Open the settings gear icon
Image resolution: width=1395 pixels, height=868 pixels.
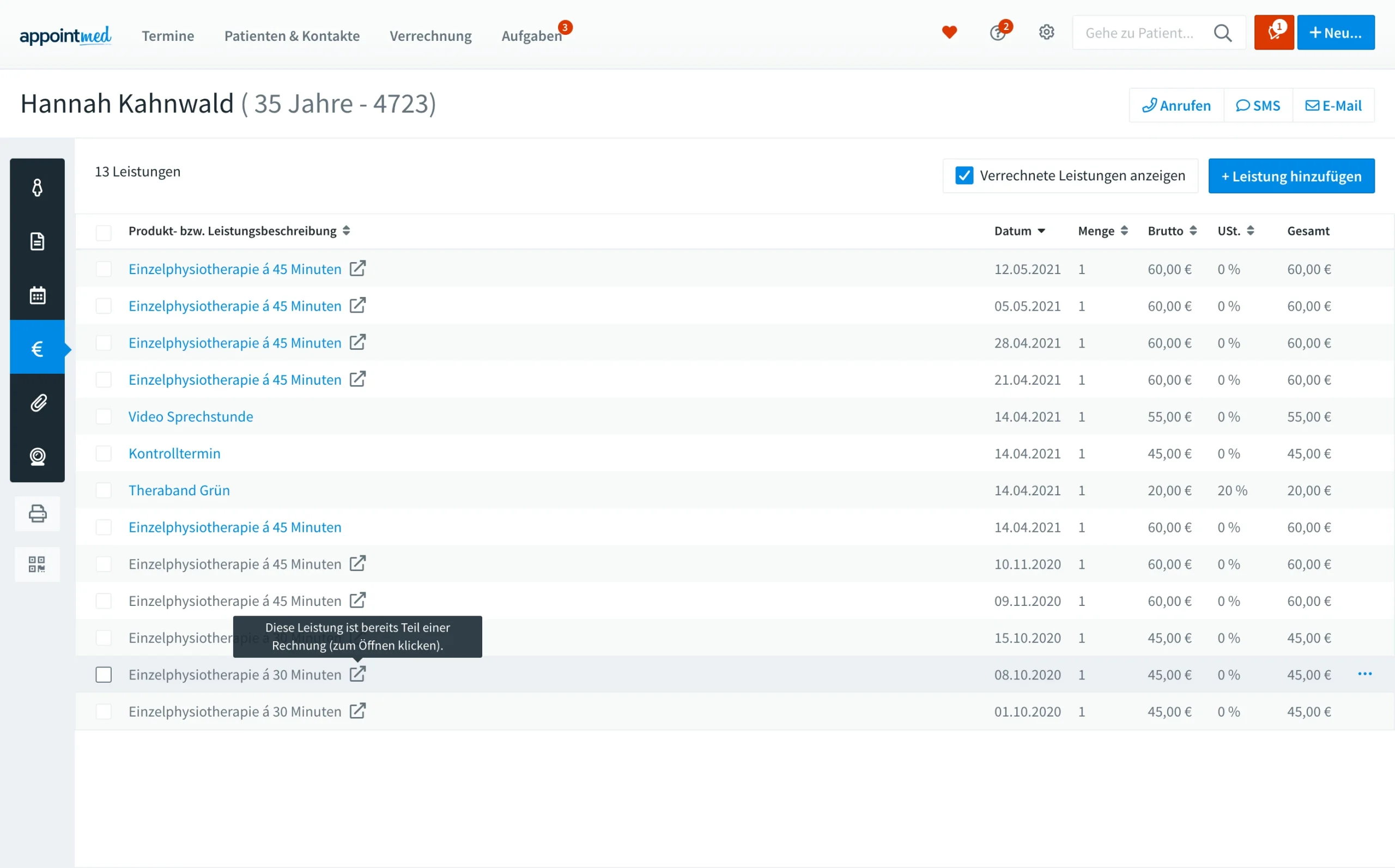tap(1046, 32)
